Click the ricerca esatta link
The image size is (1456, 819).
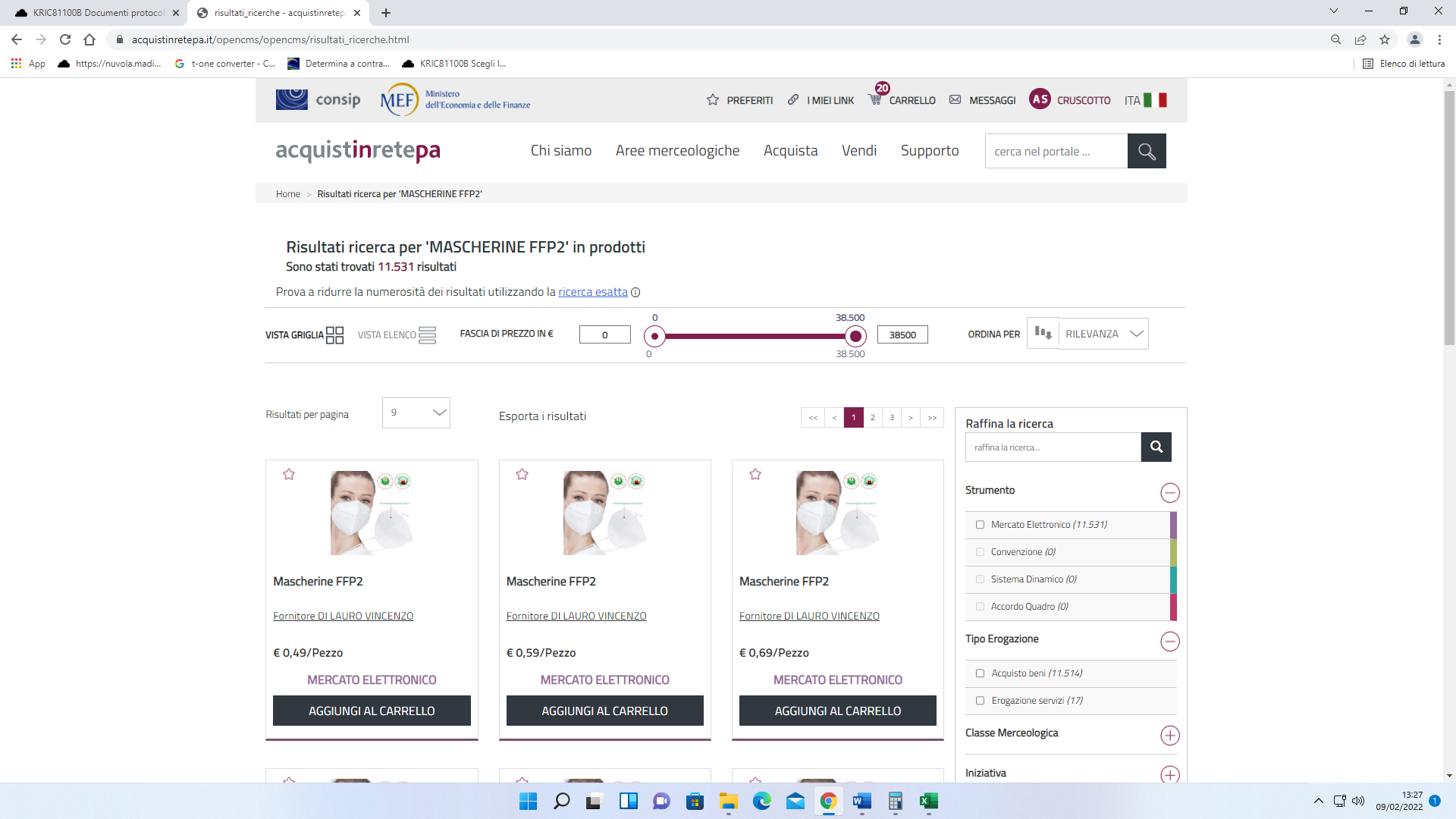(x=592, y=292)
